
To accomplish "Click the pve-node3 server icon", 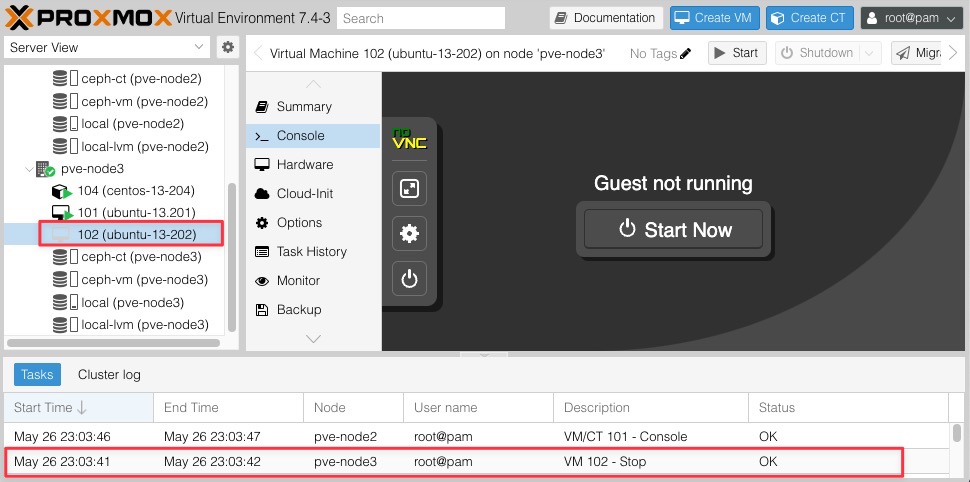I will coord(45,168).
